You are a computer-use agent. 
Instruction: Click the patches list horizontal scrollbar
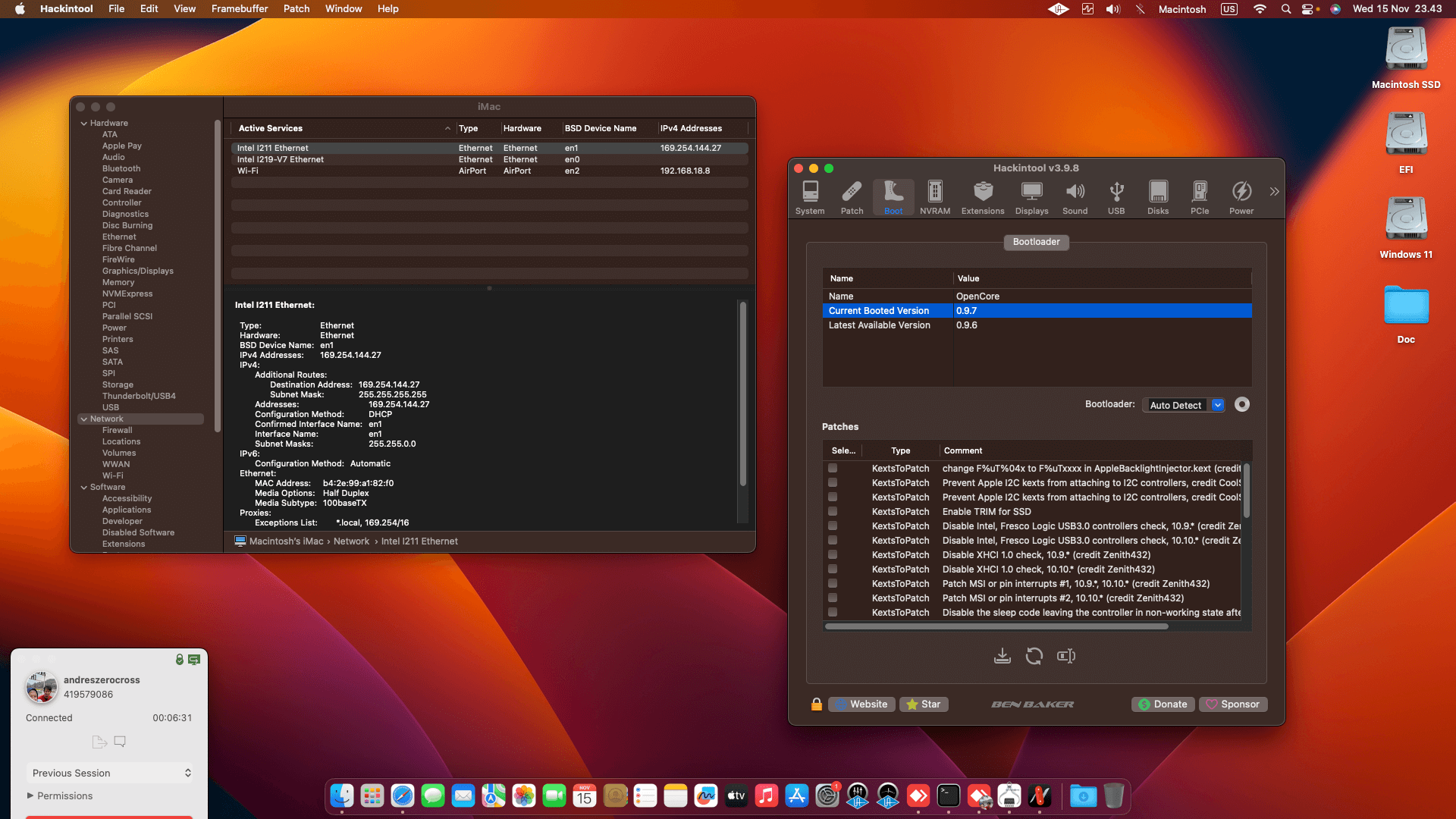pos(996,626)
